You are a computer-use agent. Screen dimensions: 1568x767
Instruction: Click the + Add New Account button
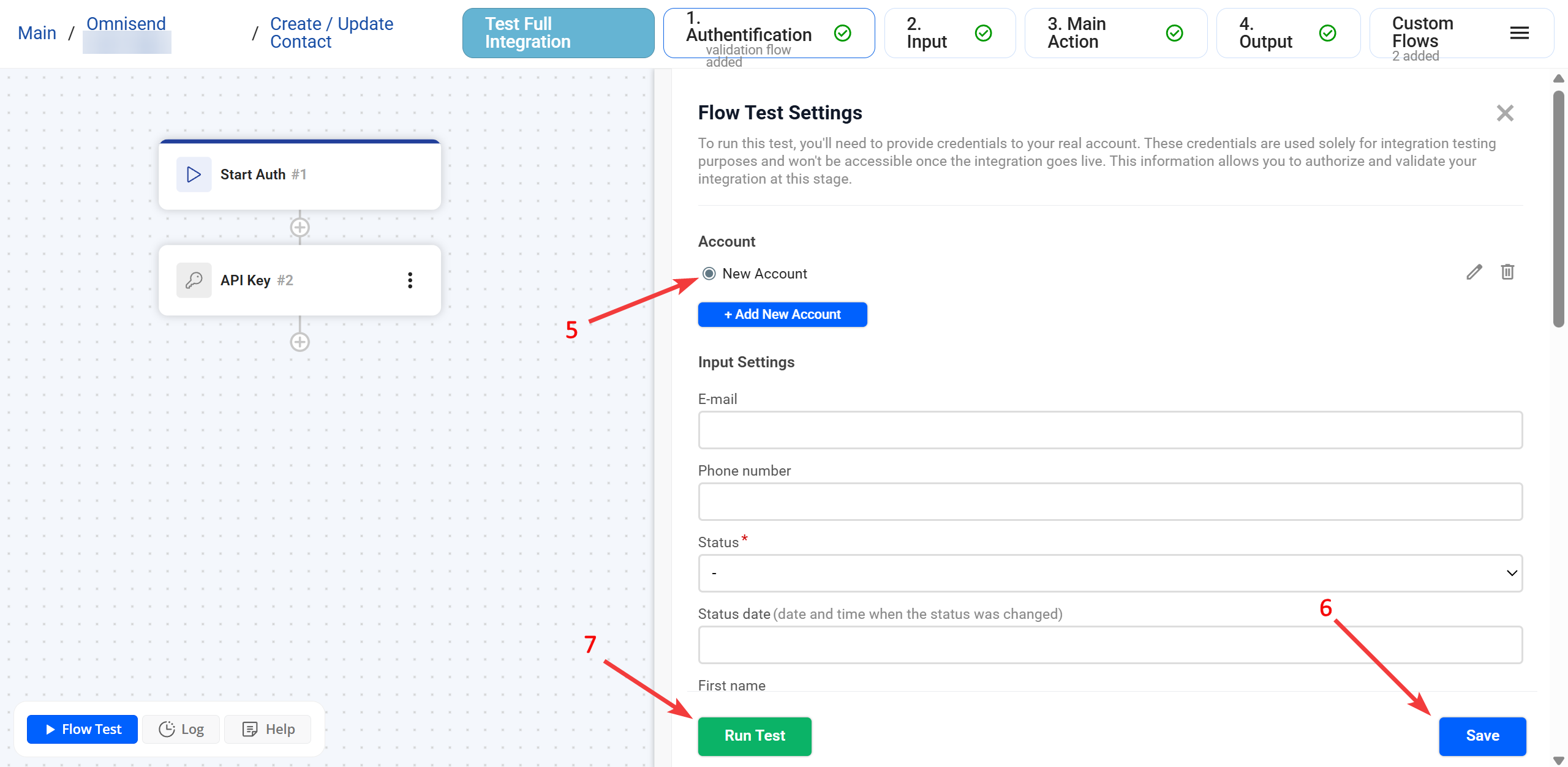pos(782,315)
